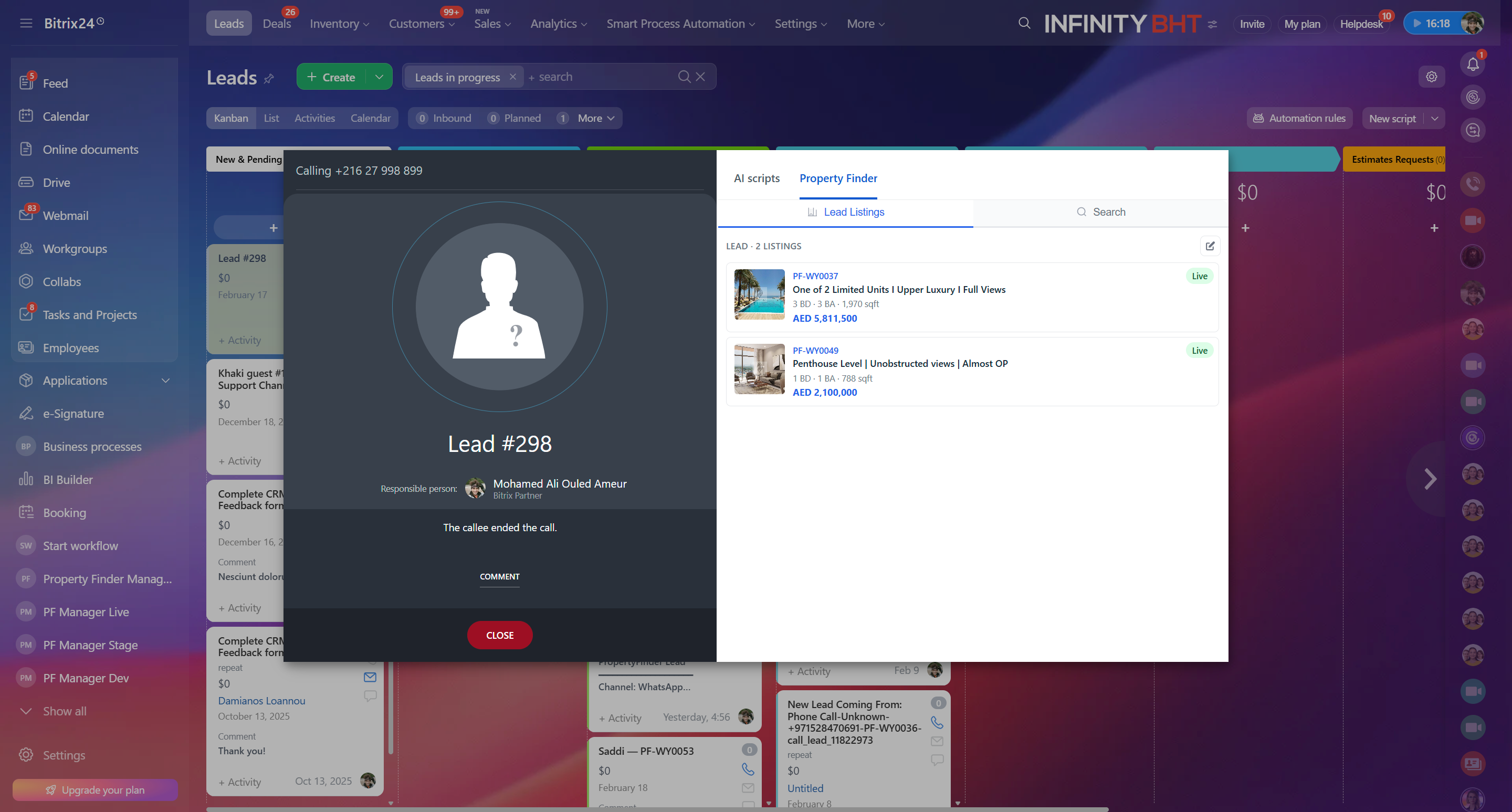This screenshot has height=812, width=1512.
Task: Click the notifications bell icon
Action: pos(1472,64)
